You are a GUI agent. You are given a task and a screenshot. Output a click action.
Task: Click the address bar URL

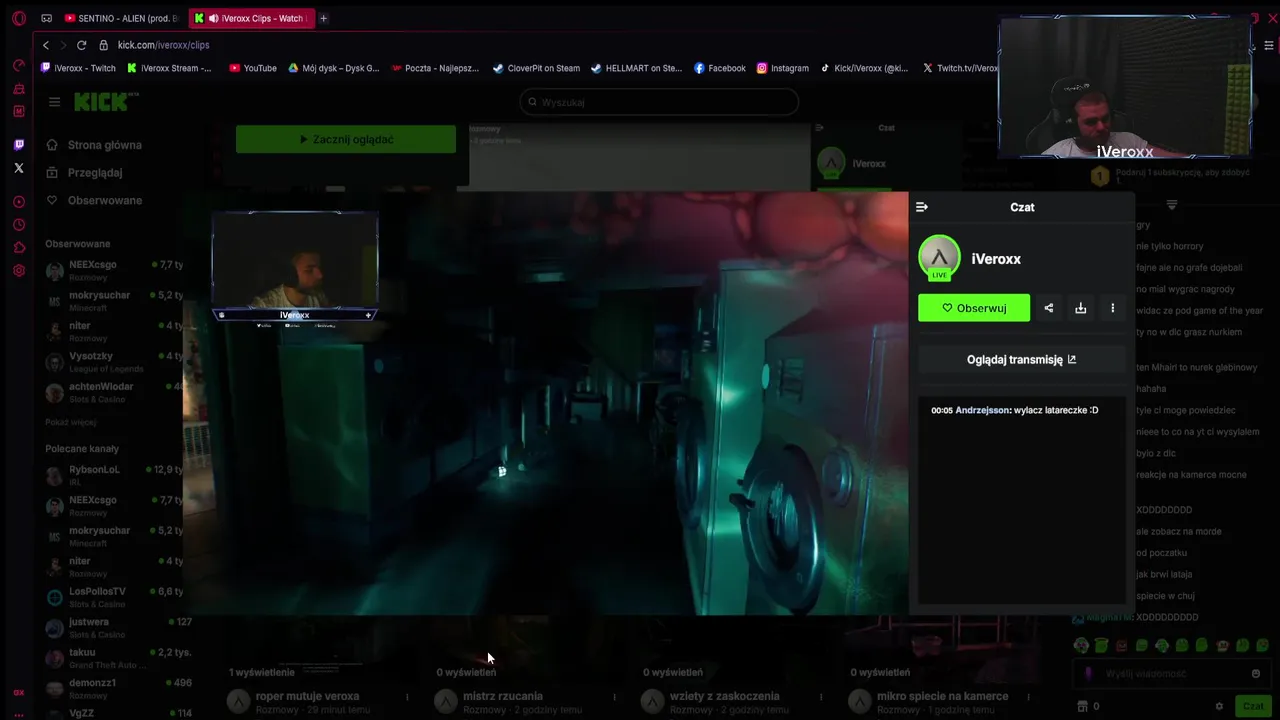(x=163, y=45)
